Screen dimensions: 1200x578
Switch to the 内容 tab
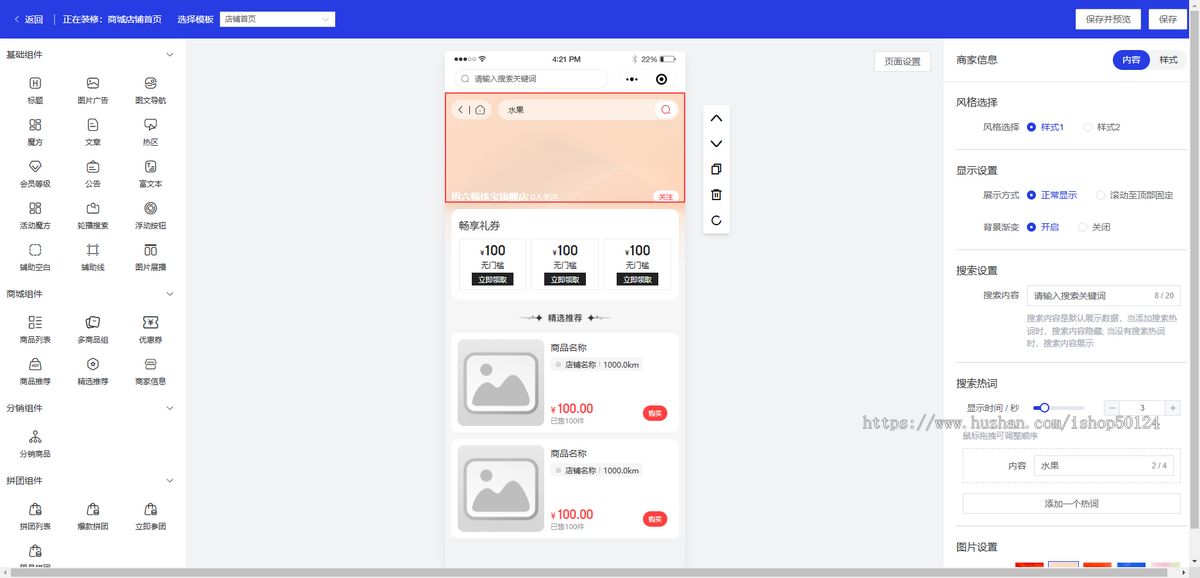(1131, 60)
